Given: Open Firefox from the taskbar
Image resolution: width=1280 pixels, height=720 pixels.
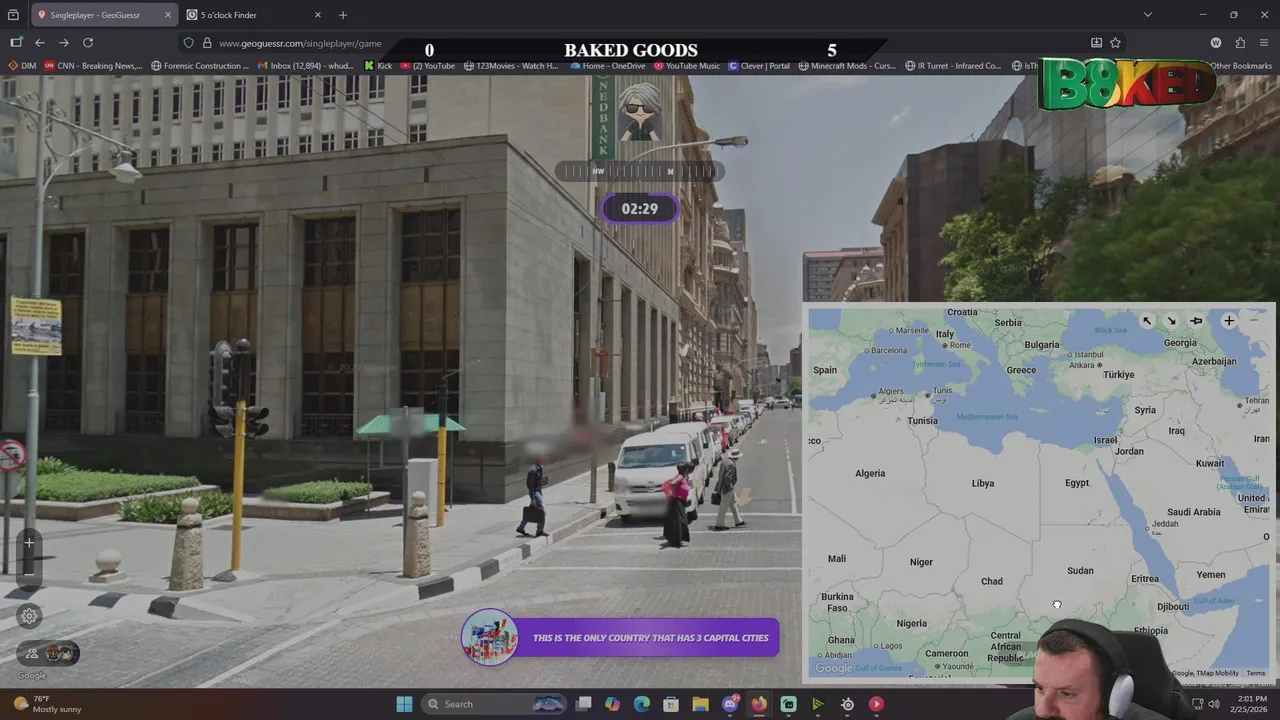Looking at the screenshot, I should pos(759,704).
